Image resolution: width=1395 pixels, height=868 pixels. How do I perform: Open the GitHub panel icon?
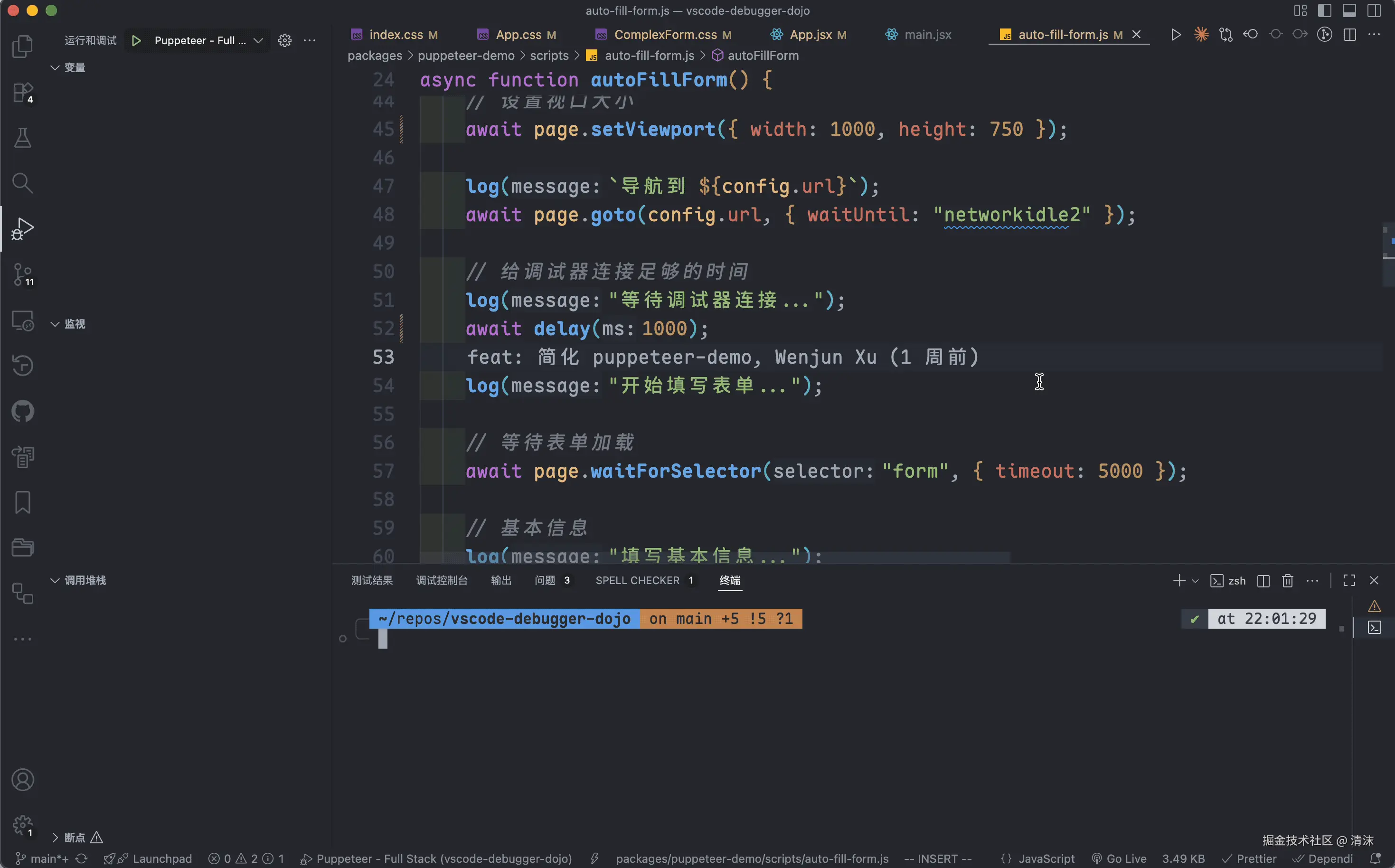pos(22,411)
